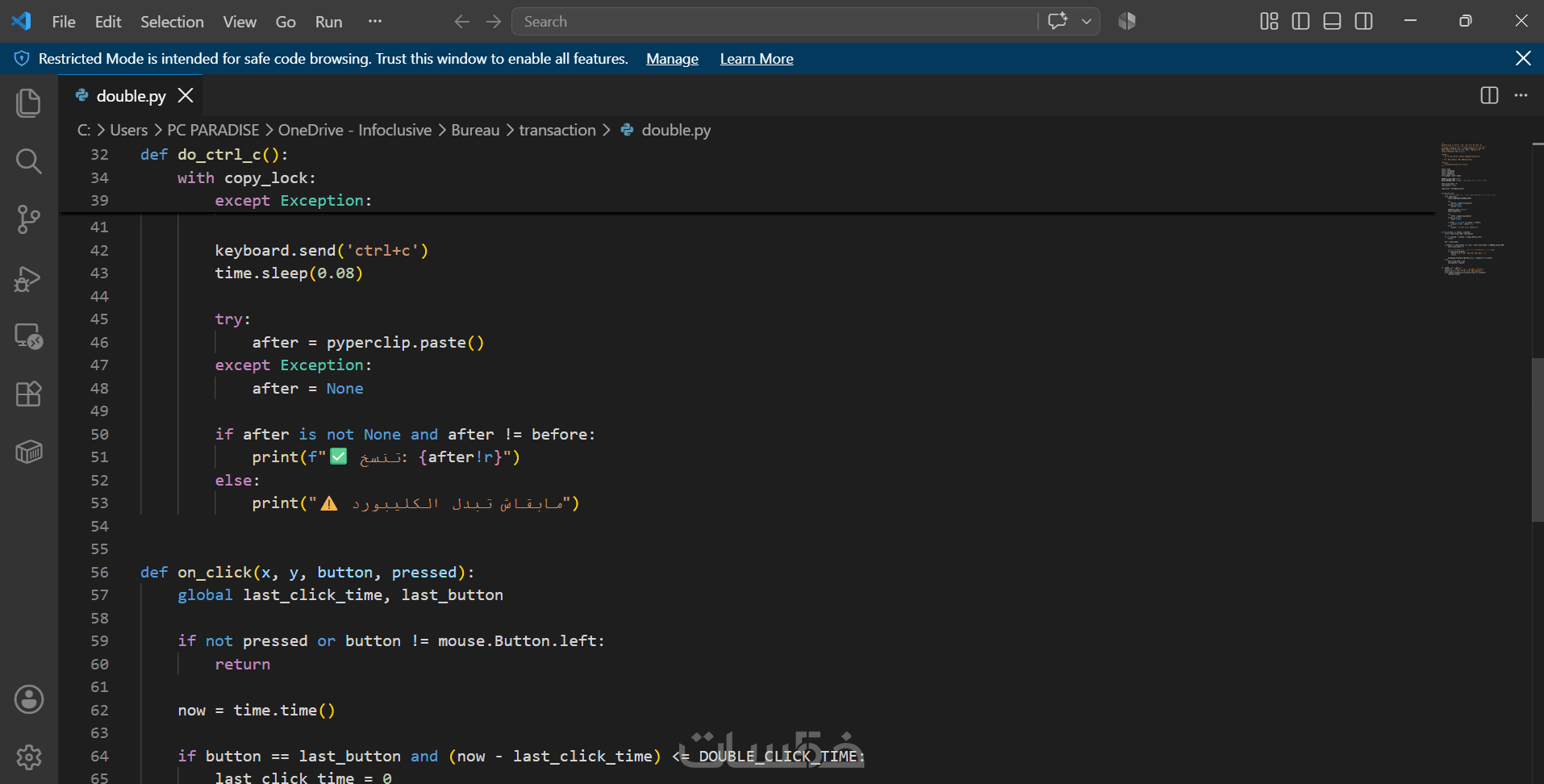Click the Python icon in the breadcrumb
The height and width of the screenshot is (784, 1544).
[x=627, y=130]
